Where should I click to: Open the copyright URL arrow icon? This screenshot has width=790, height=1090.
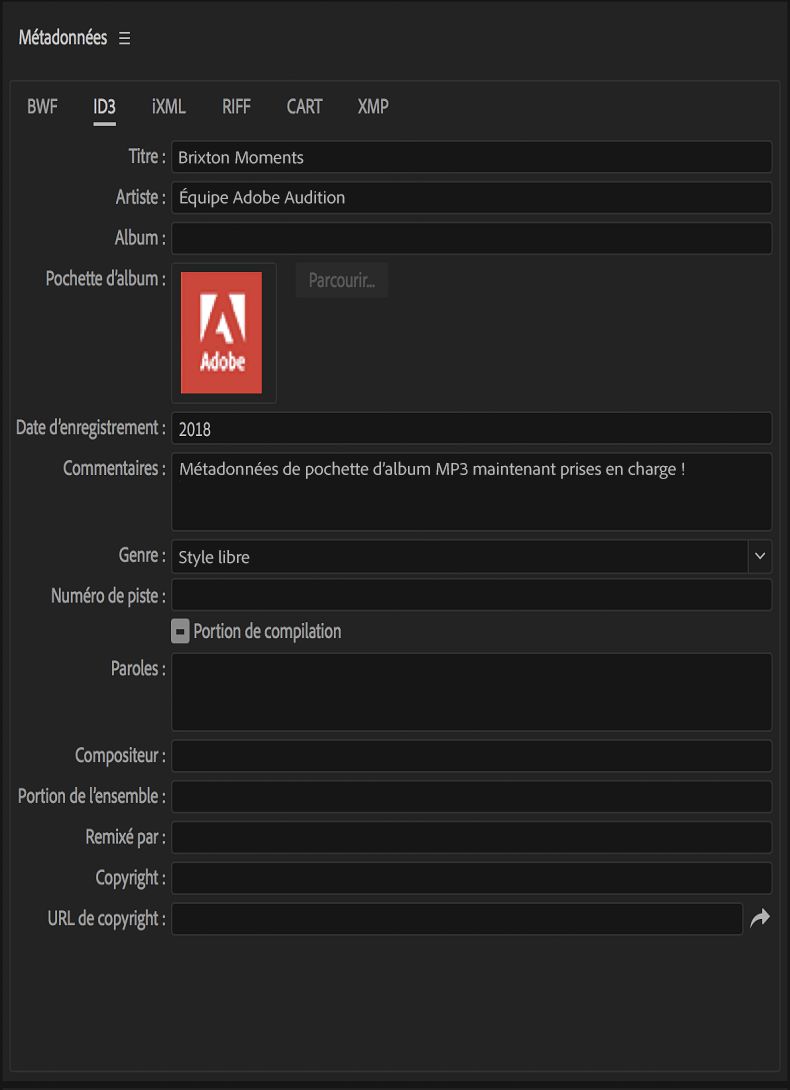click(x=760, y=918)
